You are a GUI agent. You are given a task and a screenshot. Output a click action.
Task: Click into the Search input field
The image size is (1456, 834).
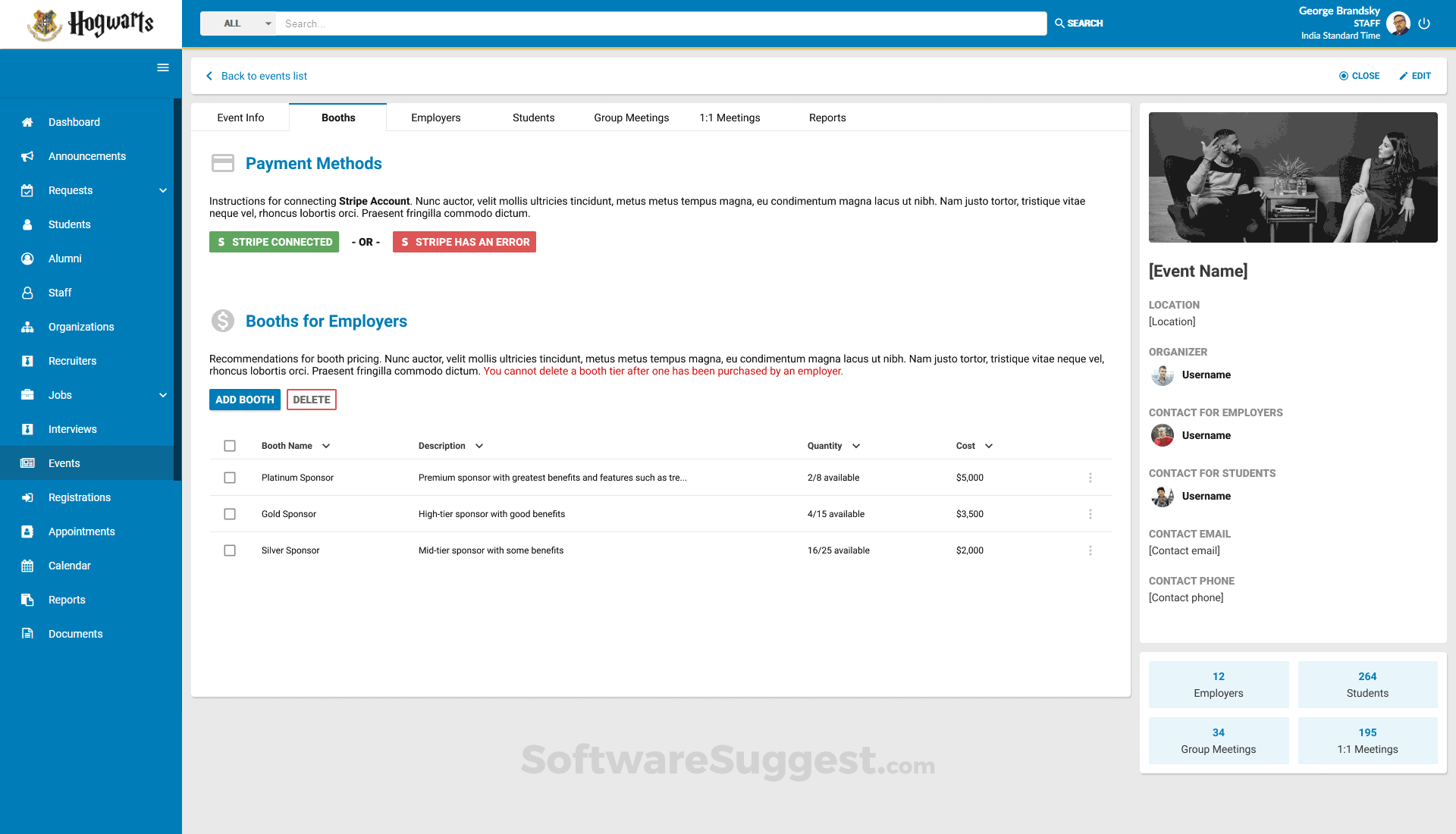[660, 24]
